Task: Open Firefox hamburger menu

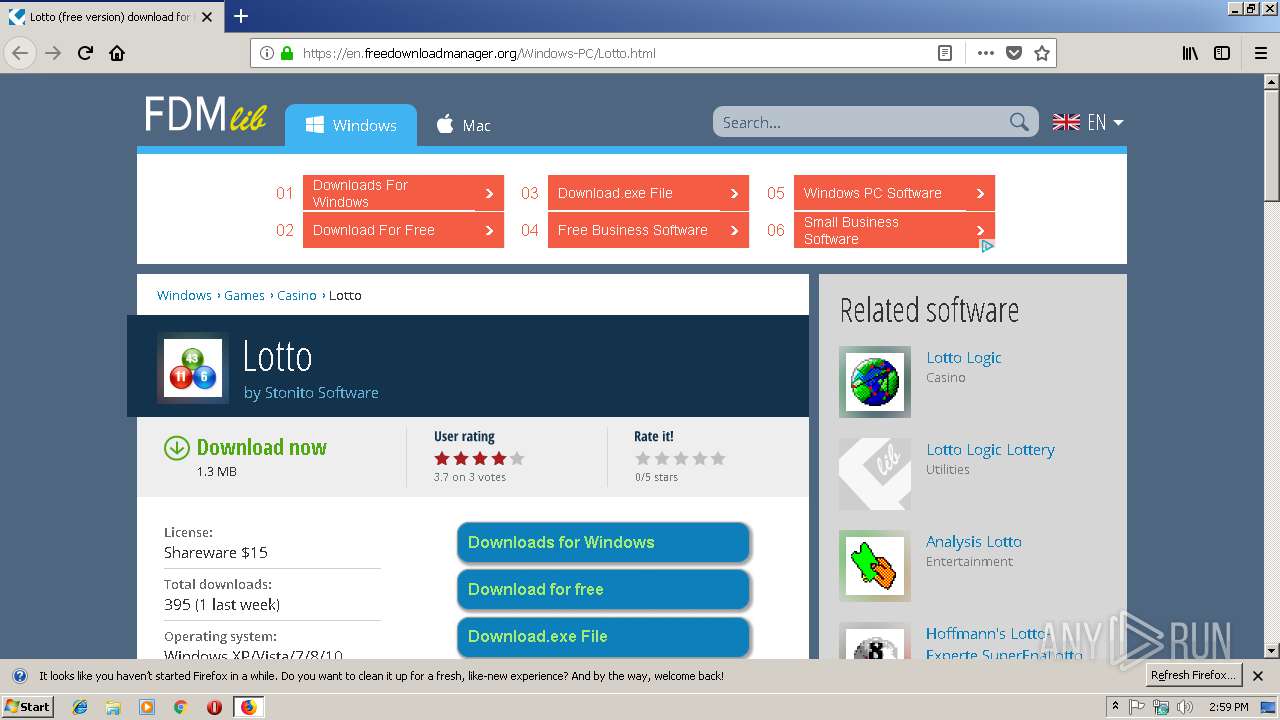Action: [x=1261, y=53]
